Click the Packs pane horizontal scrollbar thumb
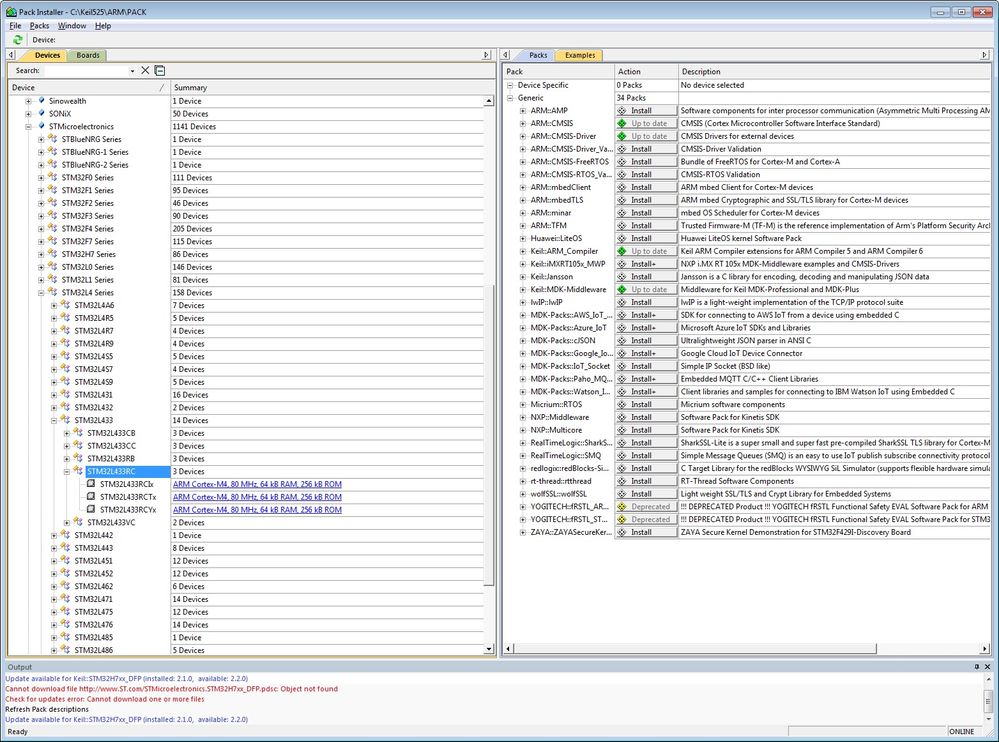This screenshot has width=999, height=742. click(695, 648)
